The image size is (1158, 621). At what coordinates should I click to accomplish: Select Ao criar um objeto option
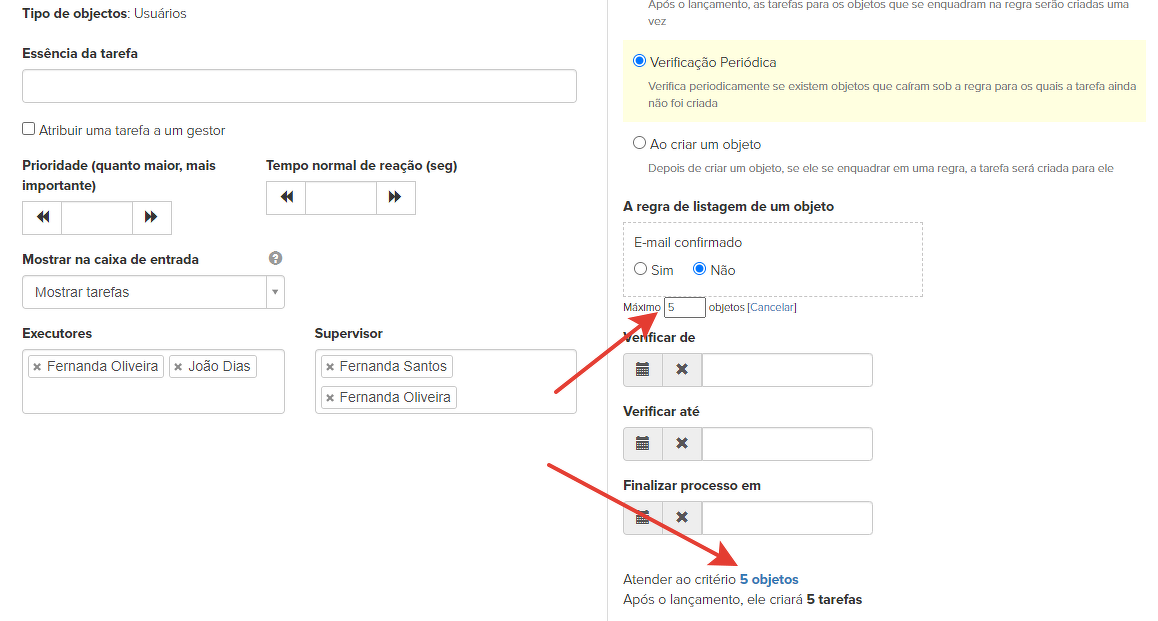[640, 144]
